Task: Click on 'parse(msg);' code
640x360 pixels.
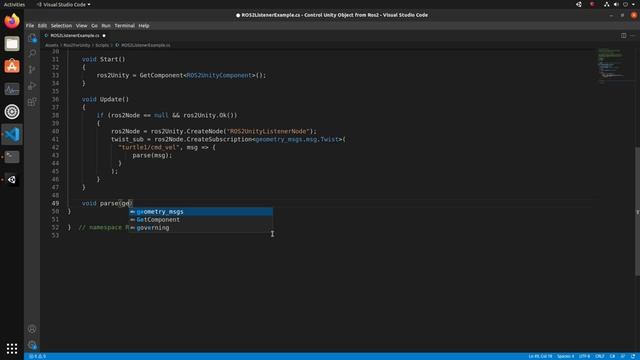Action: point(152,155)
